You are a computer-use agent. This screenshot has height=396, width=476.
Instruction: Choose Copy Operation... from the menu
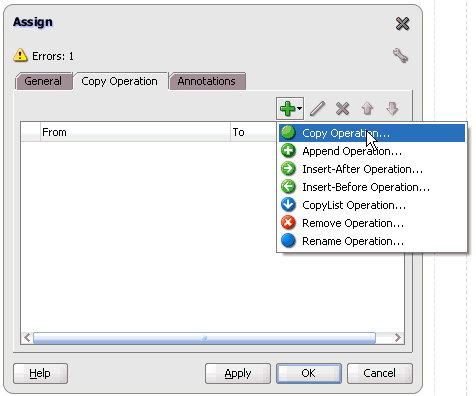coord(372,133)
